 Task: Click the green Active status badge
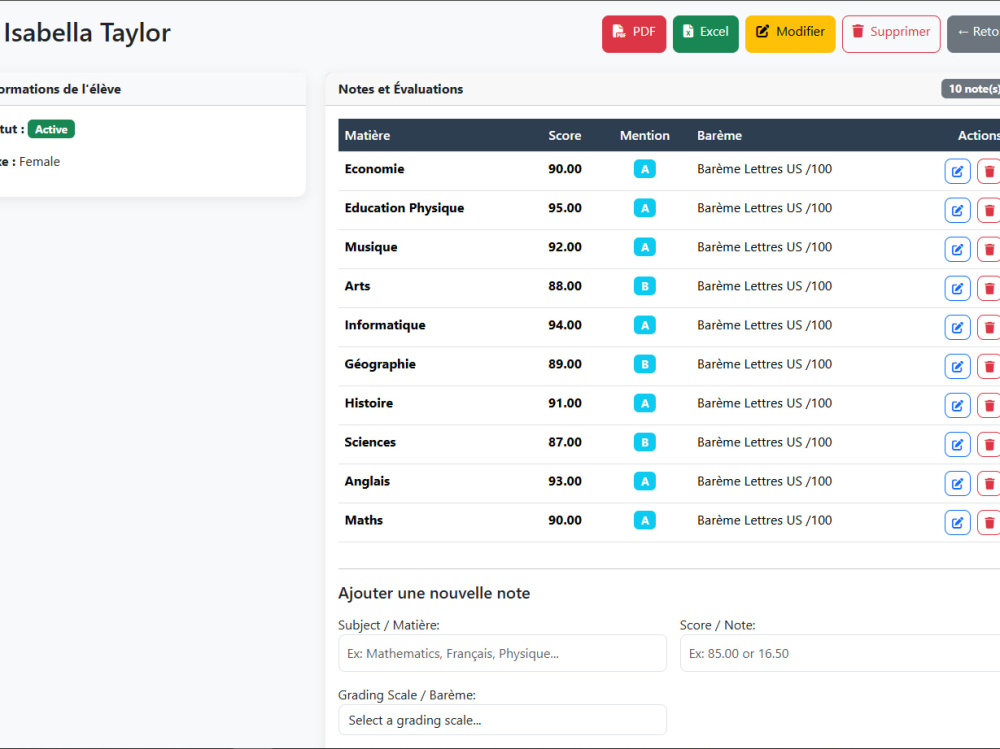[x=51, y=129]
